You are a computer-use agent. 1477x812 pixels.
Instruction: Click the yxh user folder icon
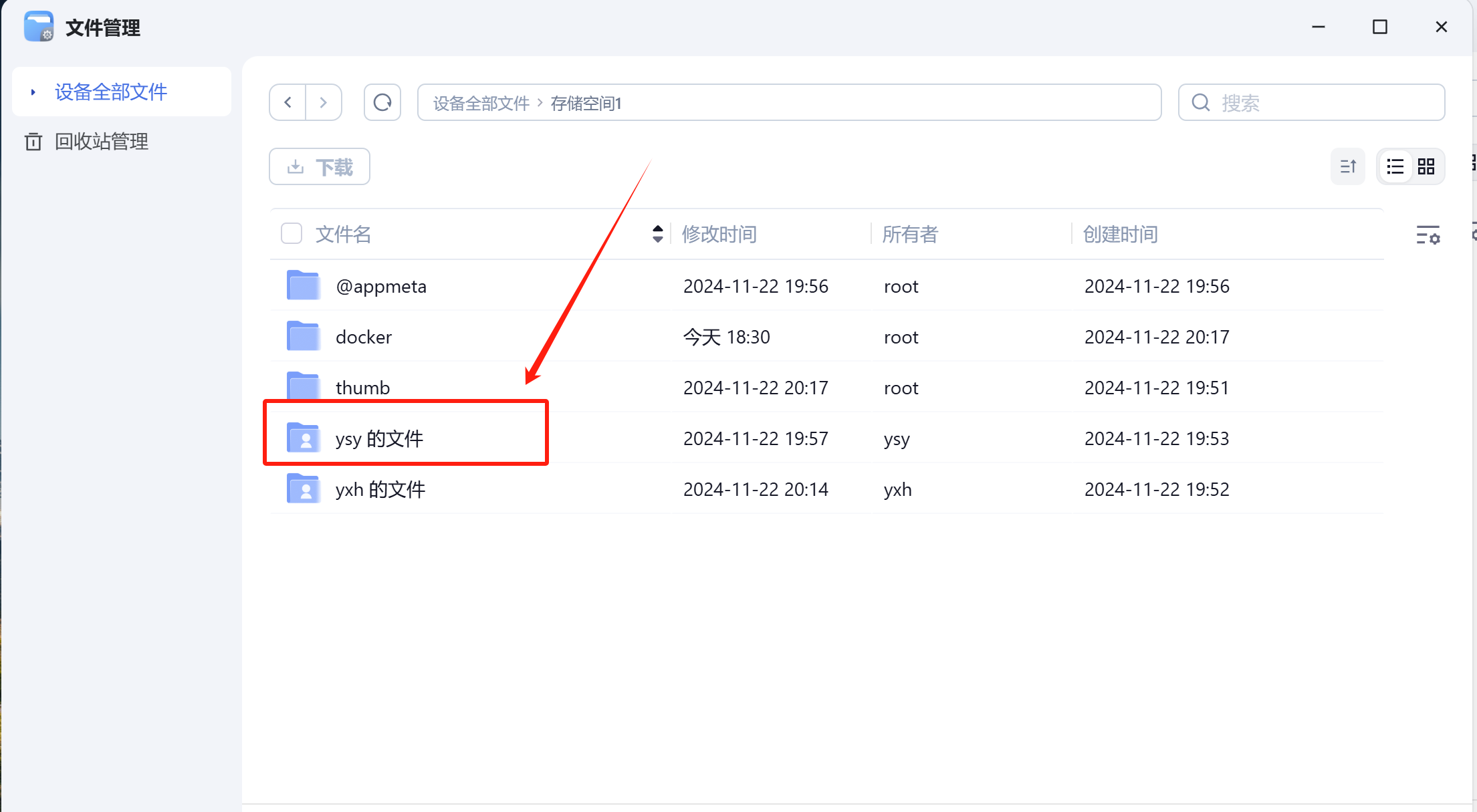(x=303, y=489)
